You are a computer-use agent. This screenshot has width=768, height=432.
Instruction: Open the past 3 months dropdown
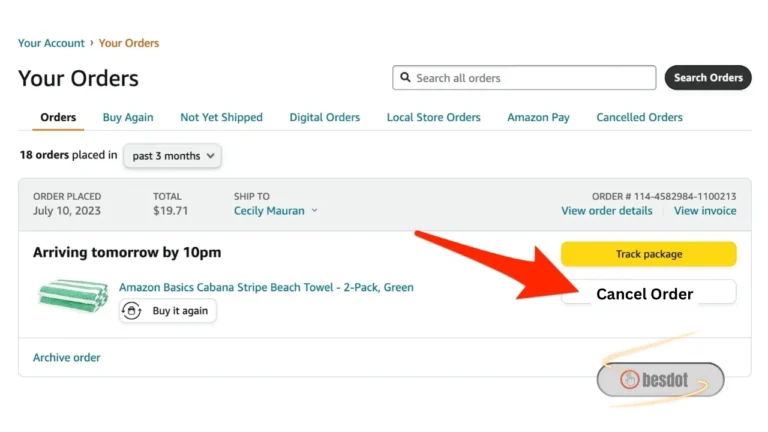click(172, 156)
